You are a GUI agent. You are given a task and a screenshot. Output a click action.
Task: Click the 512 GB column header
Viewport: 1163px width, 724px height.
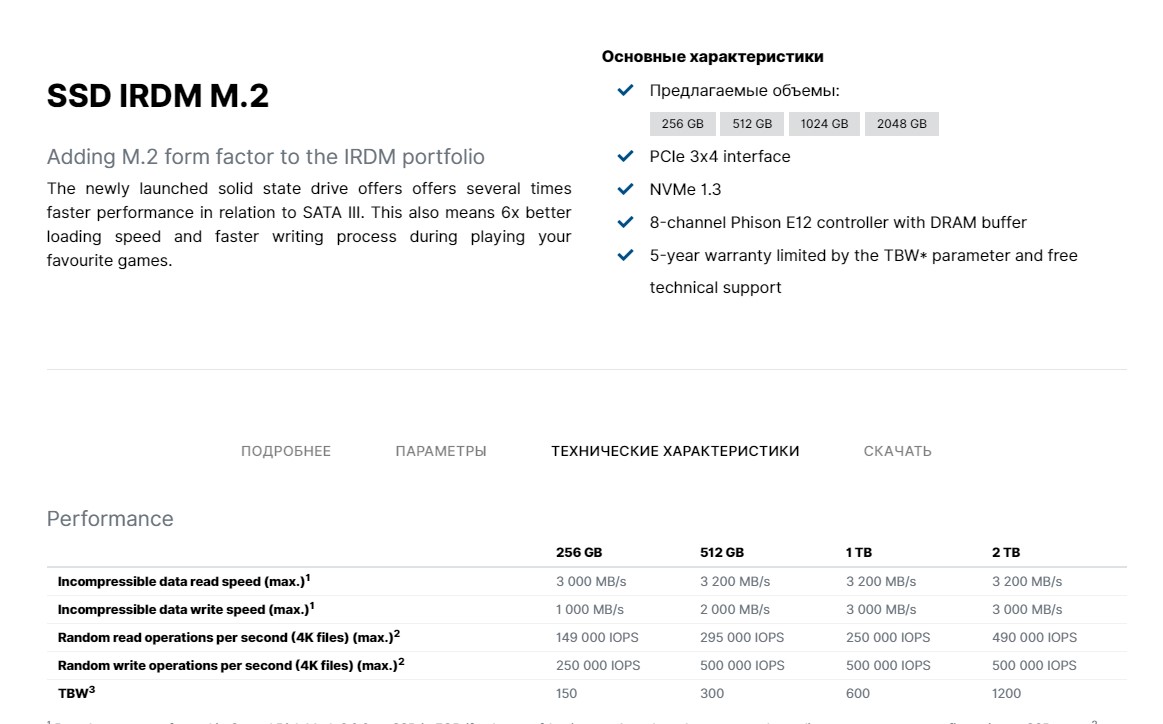coord(722,553)
